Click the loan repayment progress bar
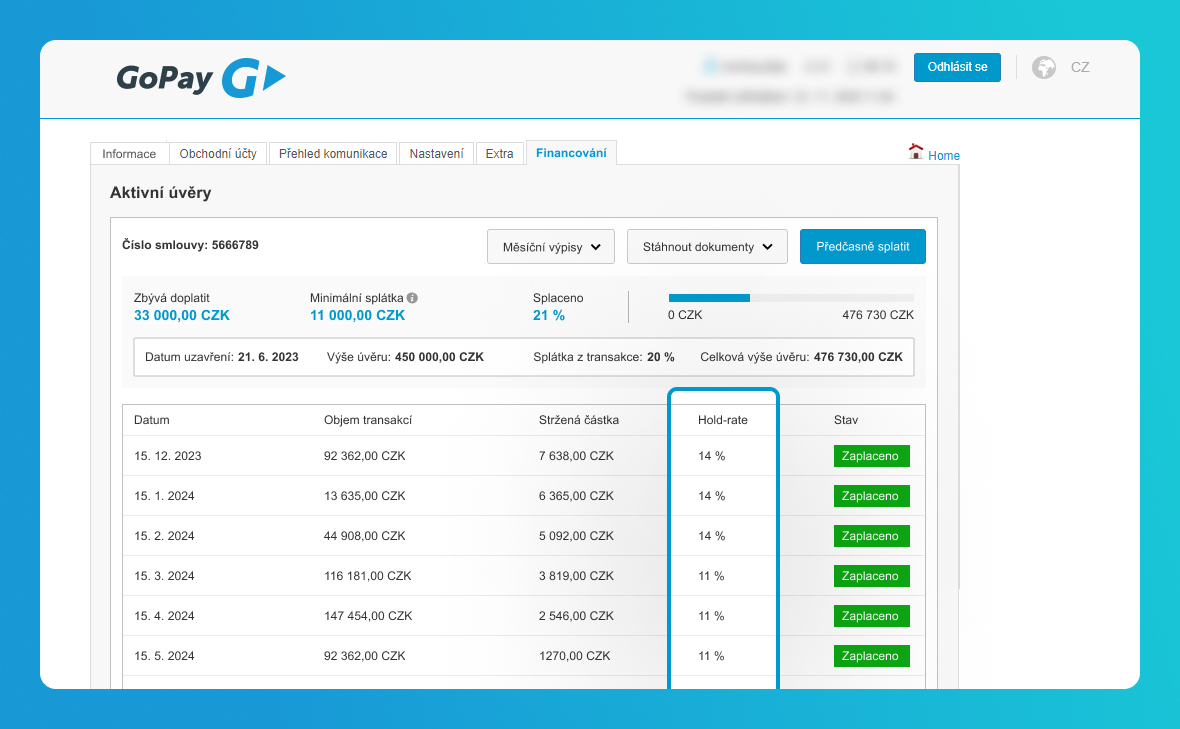Image resolution: width=1180 pixels, height=729 pixels. pos(791,298)
